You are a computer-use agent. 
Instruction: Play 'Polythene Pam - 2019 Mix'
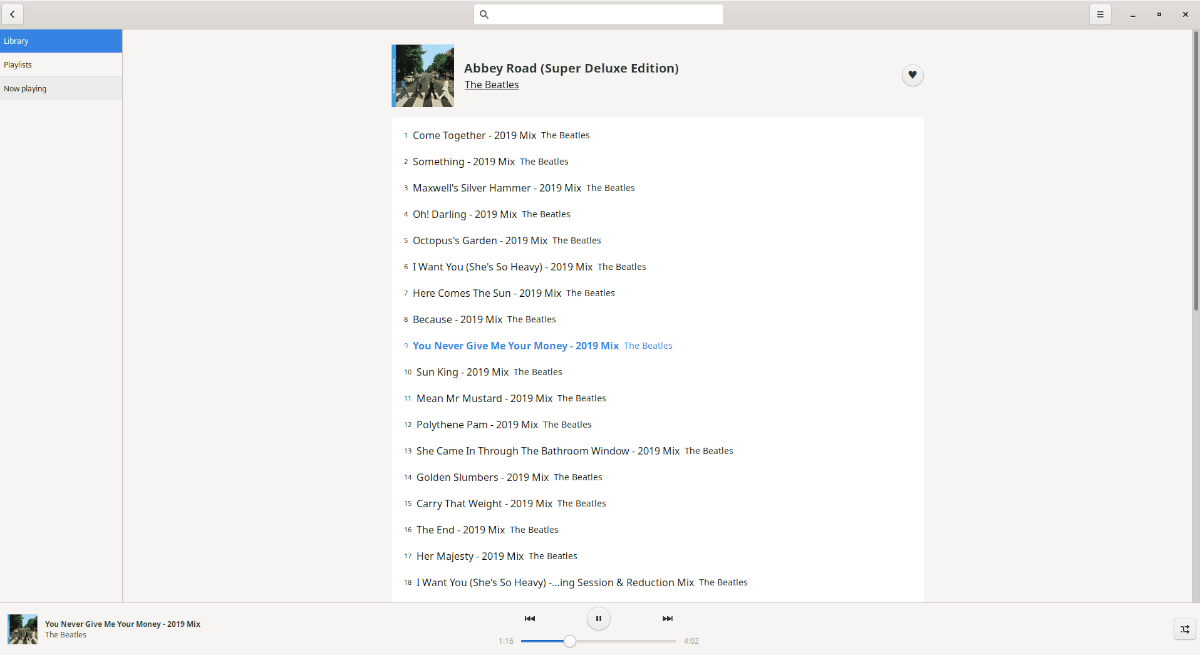tap(657, 424)
